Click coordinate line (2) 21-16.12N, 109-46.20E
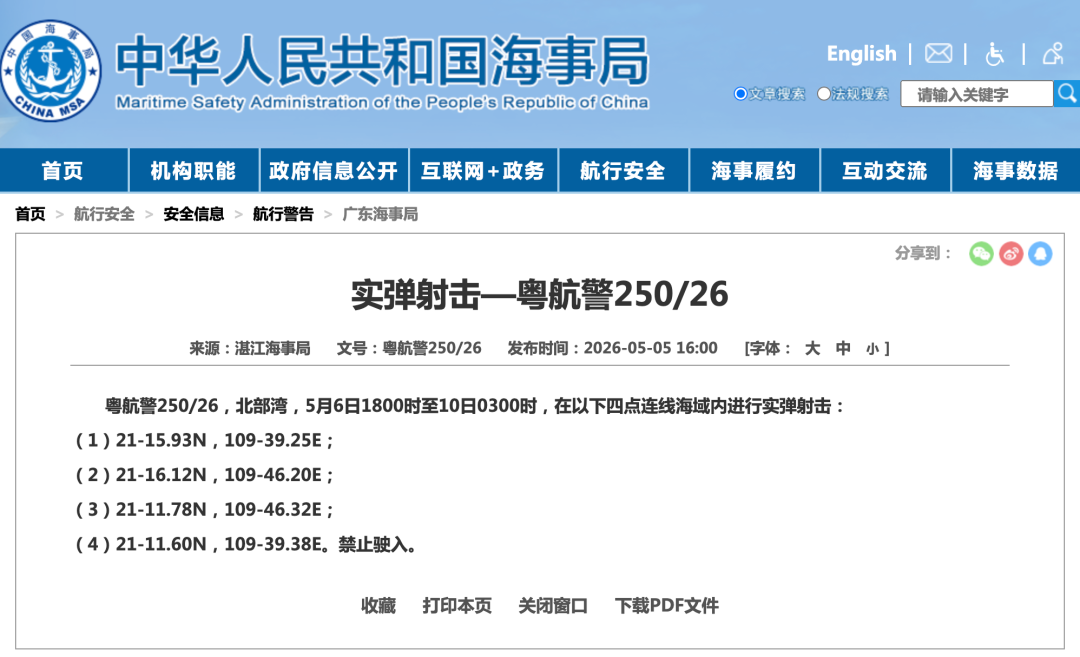 point(205,474)
